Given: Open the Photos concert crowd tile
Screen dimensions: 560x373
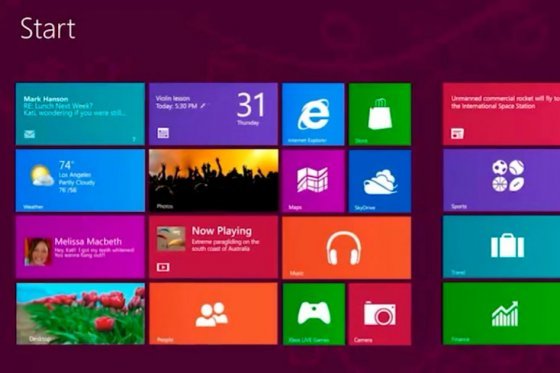Looking at the screenshot, I should point(213,180).
